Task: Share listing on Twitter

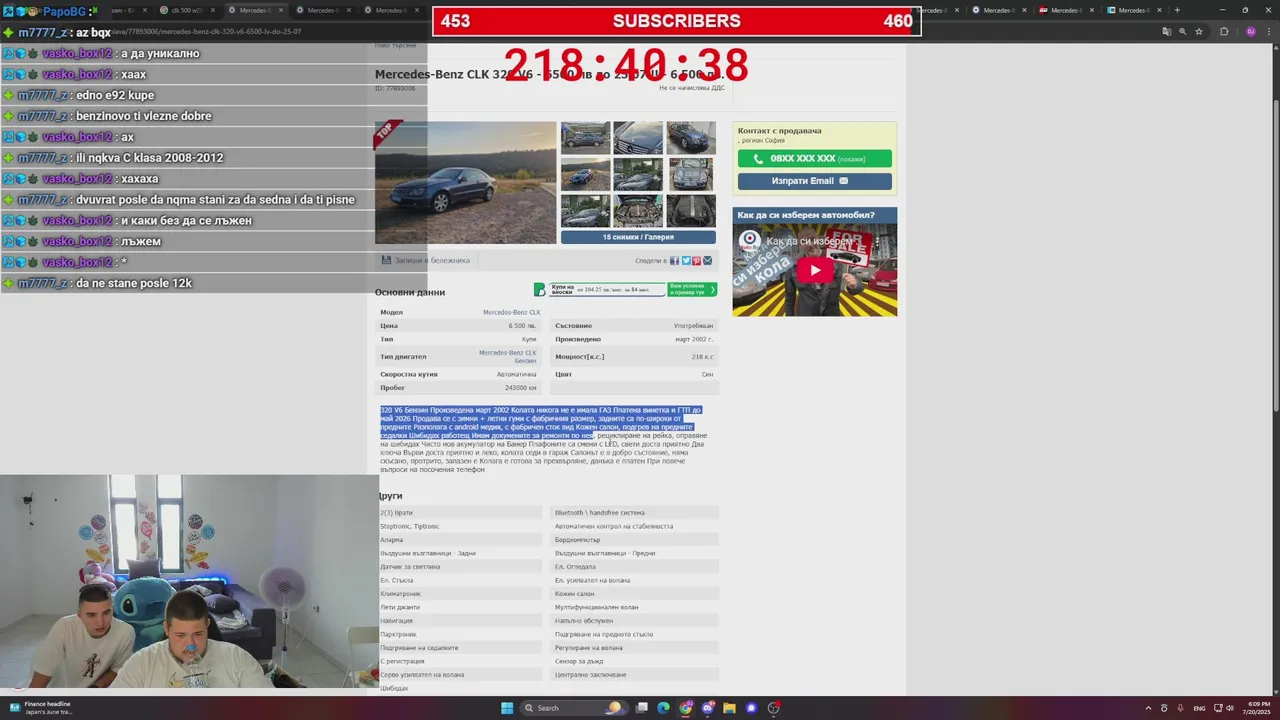Action: (686, 261)
